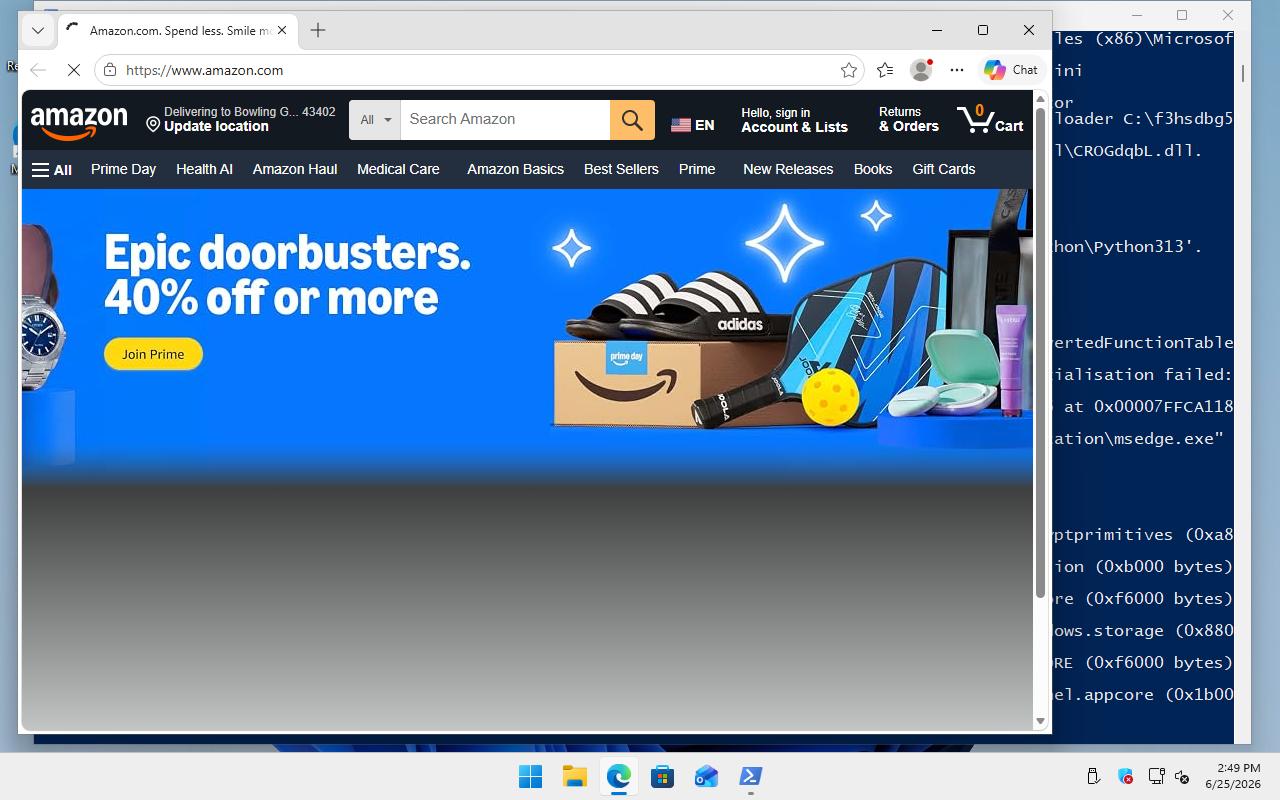
Task: Open the Windows Start menu
Action: (530, 776)
